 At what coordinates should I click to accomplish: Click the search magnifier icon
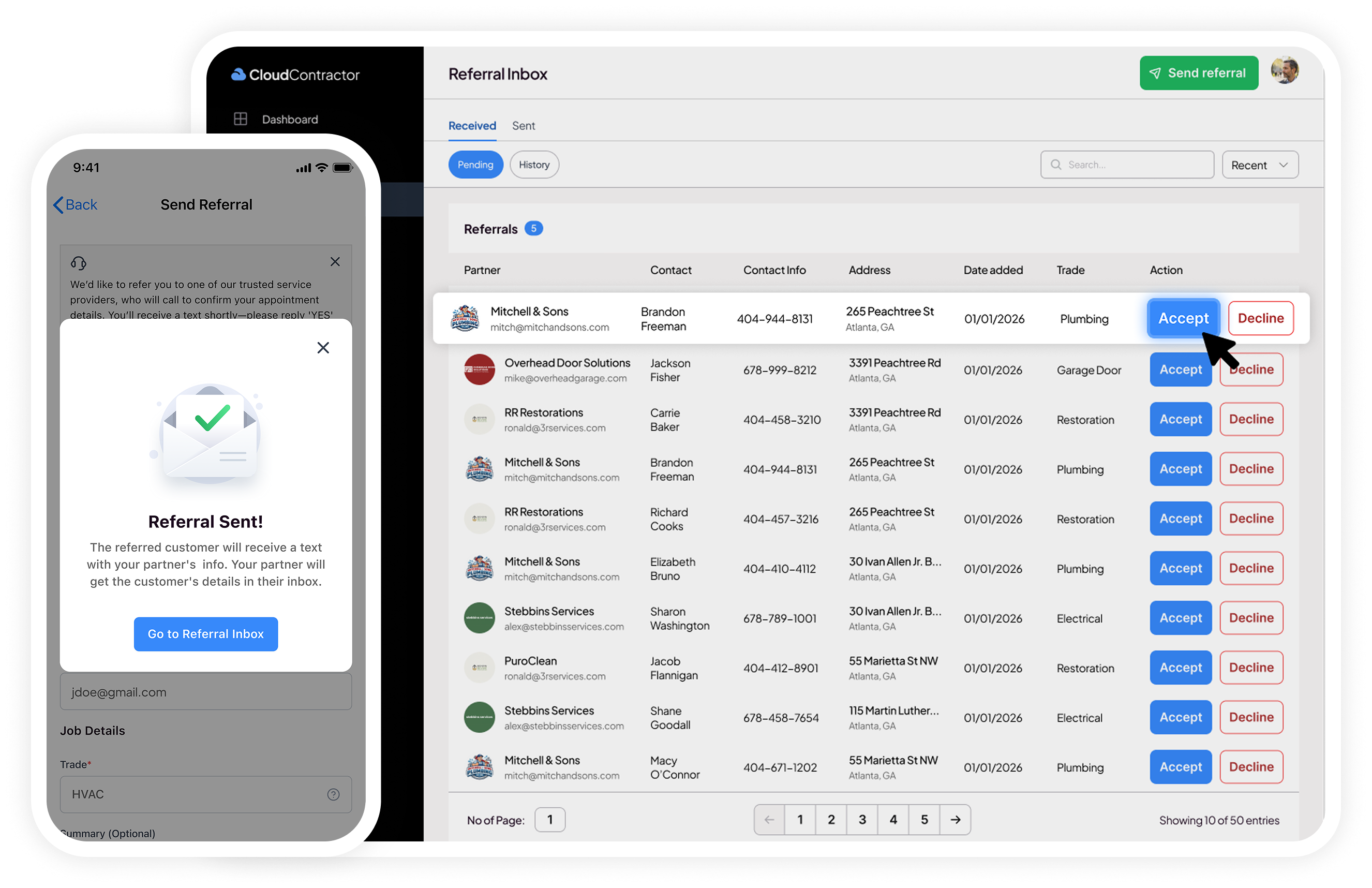pyautogui.click(x=1055, y=165)
